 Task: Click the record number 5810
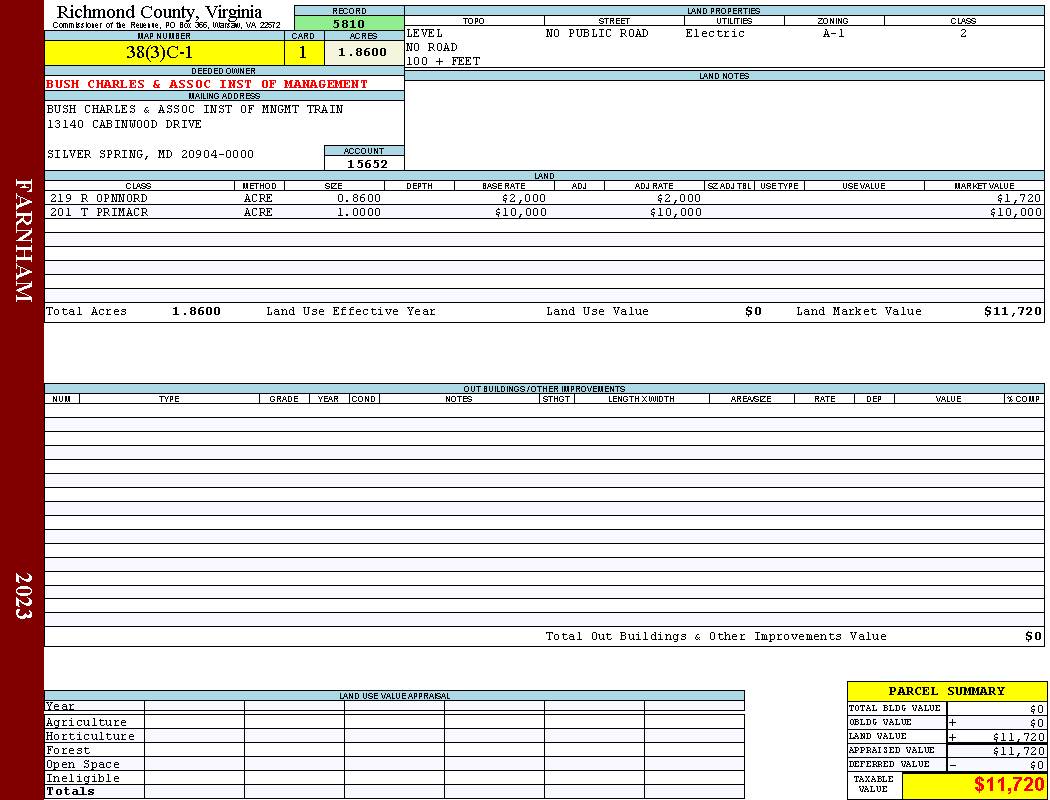pos(349,23)
